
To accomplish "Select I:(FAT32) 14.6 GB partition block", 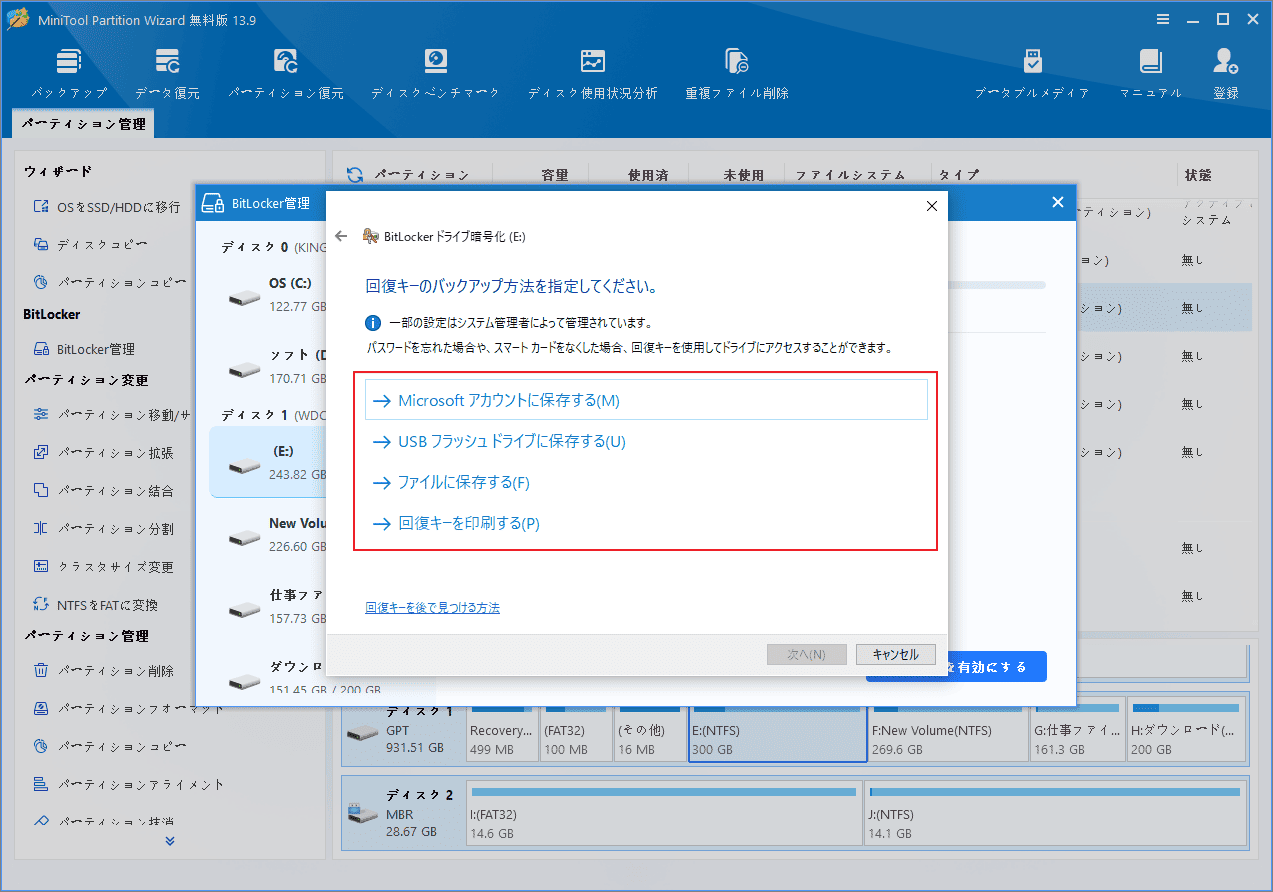I will point(663,812).
